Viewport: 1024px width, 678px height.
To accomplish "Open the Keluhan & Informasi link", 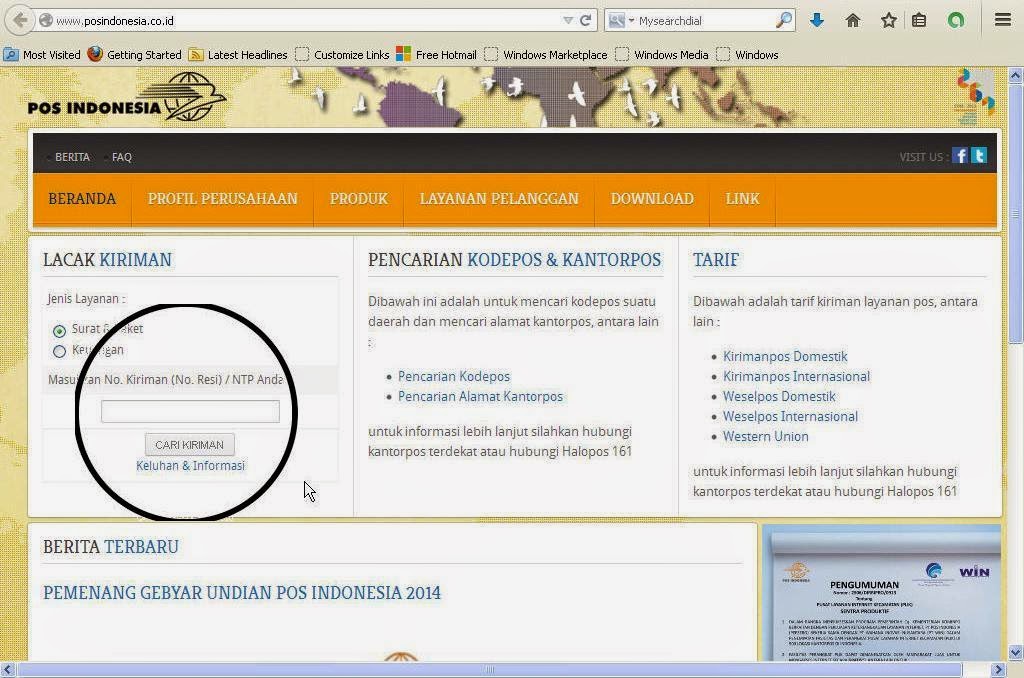I will click(x=190, y=466).
